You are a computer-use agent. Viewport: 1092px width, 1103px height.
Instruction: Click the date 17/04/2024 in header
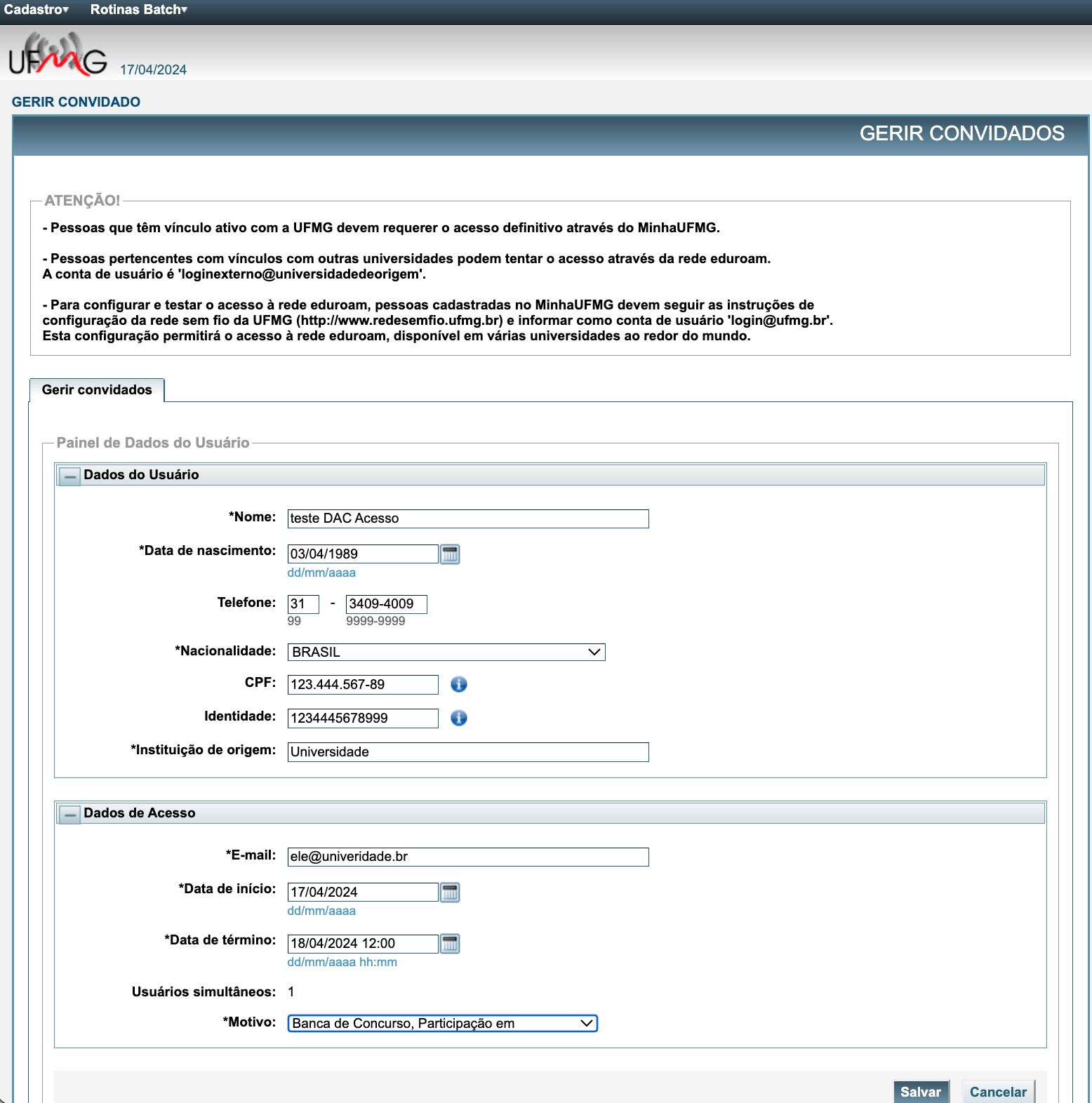click(x=153, y=69)
